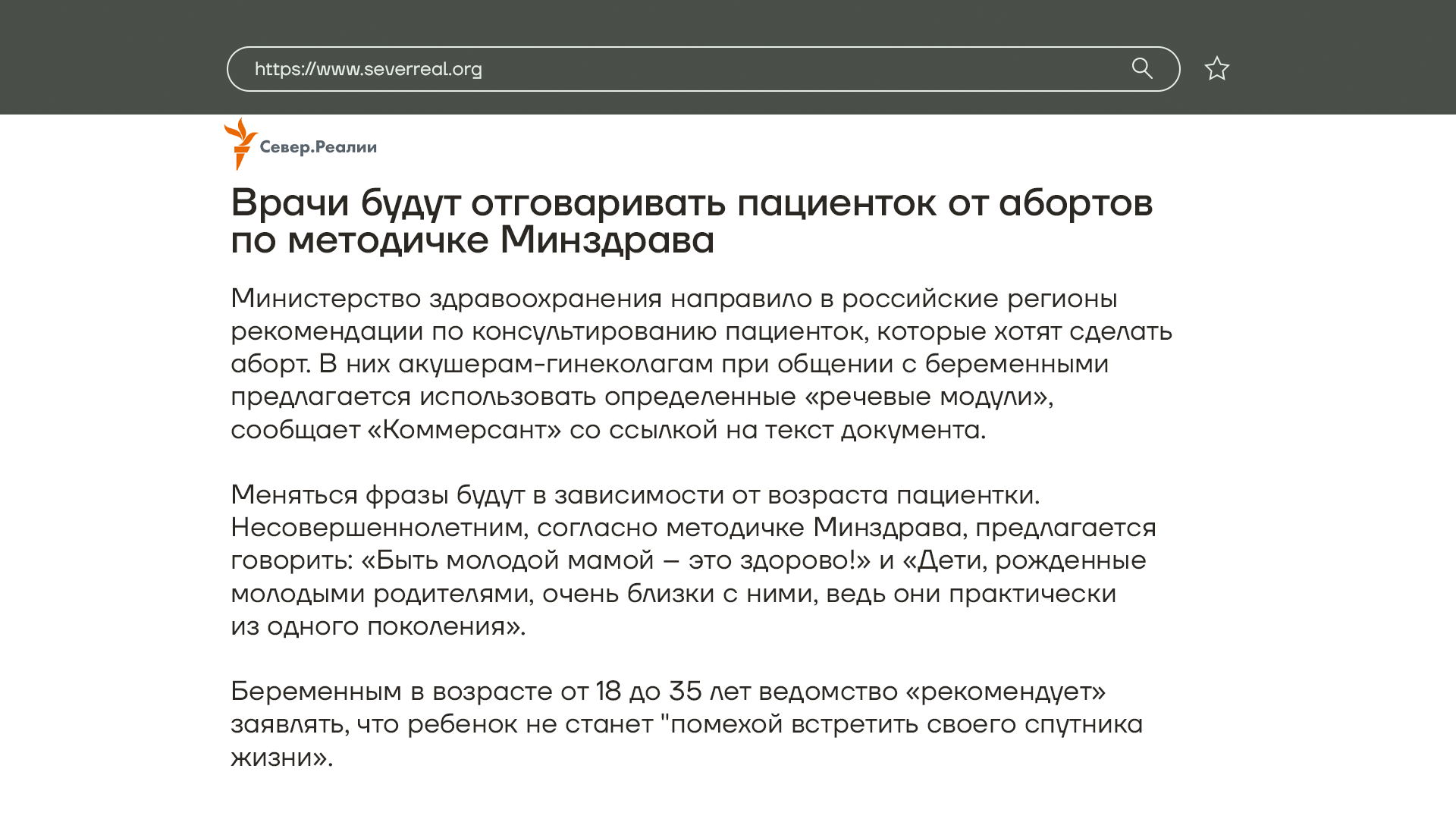Bookmark the page with the star icon
This screenshot has width=1456, height=819.
[1216, 69]
